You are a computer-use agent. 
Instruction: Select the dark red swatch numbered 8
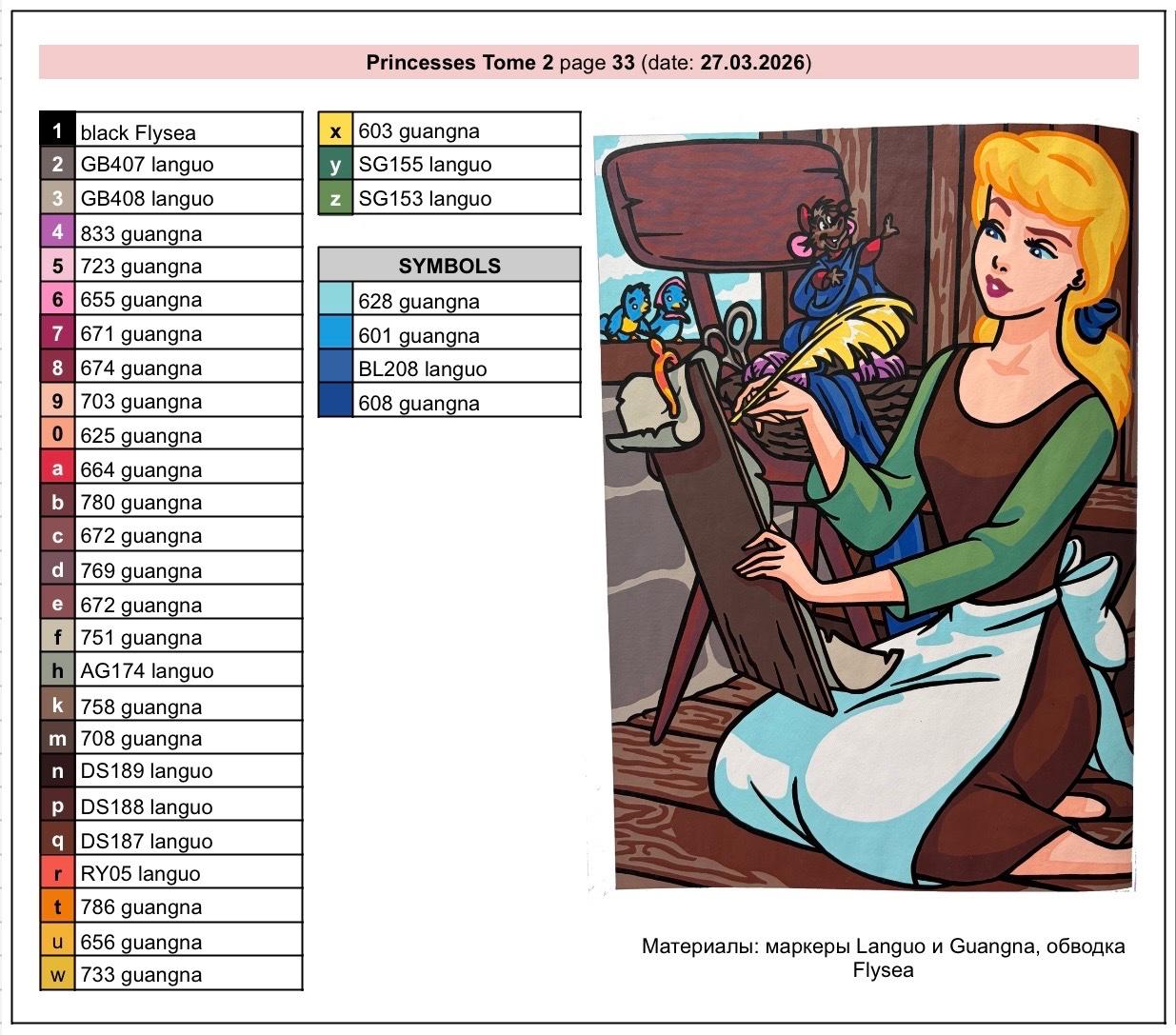click(57, 368)
